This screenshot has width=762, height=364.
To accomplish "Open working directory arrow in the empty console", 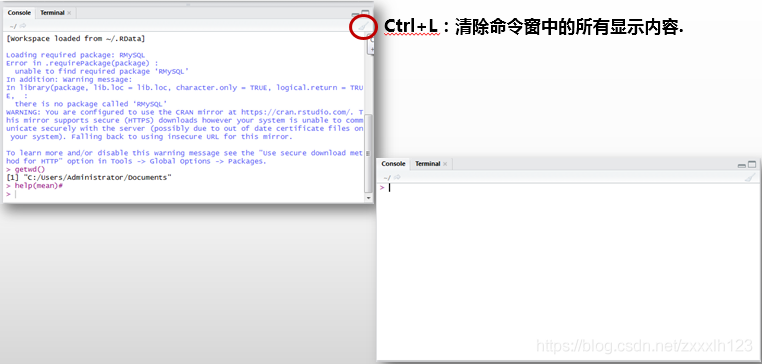I will (397, 177).
